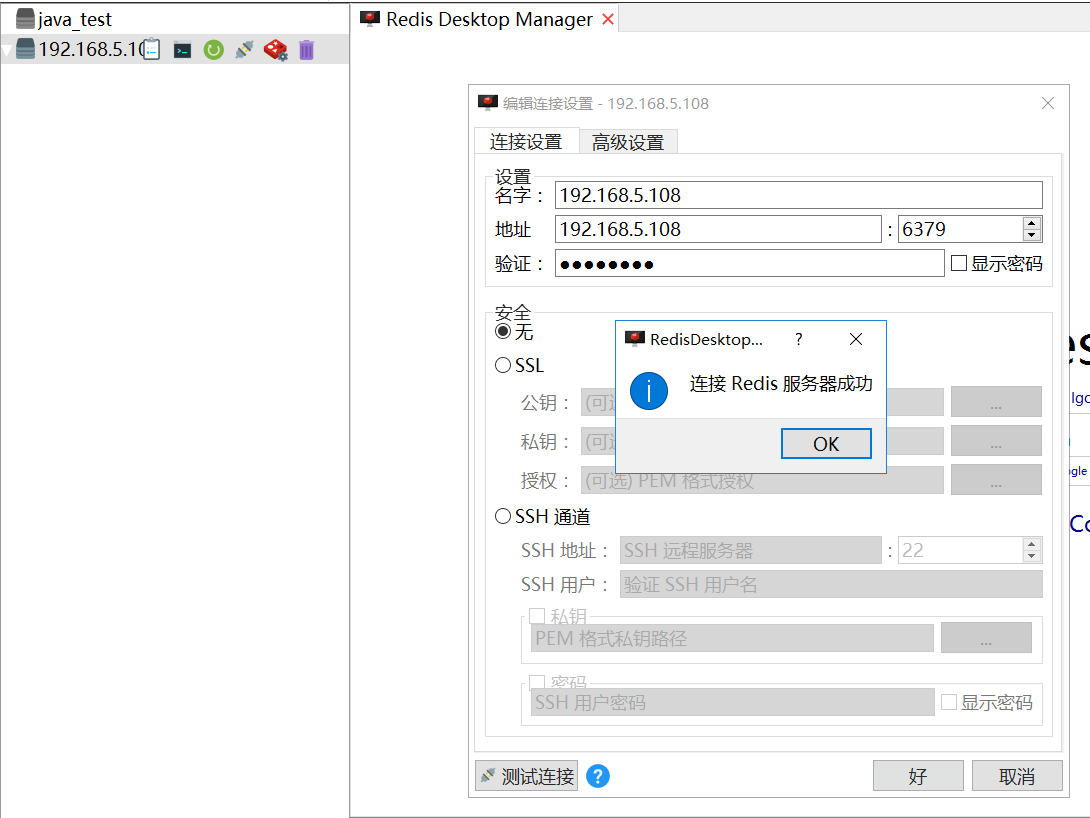This screenshot has width=1090, height=818.
Task: Click the 测试连接 button
Action: pos(526,776)
